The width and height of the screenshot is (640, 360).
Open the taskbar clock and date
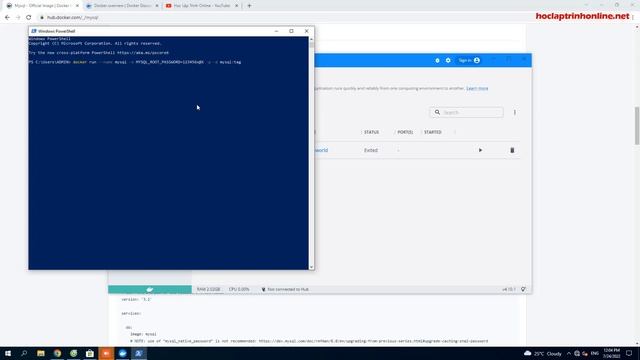611,353
